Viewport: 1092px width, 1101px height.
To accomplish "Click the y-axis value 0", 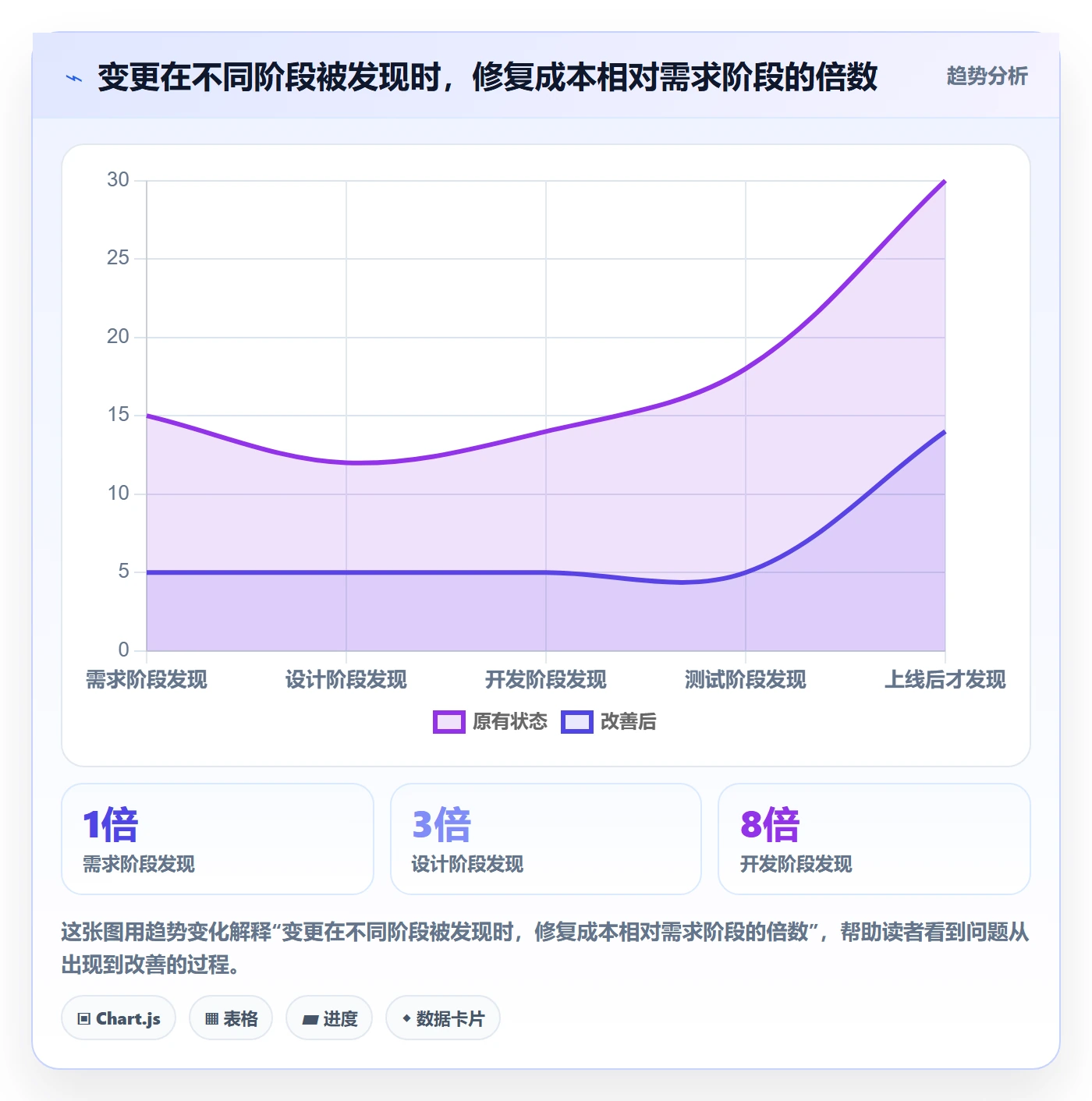I will pos(124,650).
